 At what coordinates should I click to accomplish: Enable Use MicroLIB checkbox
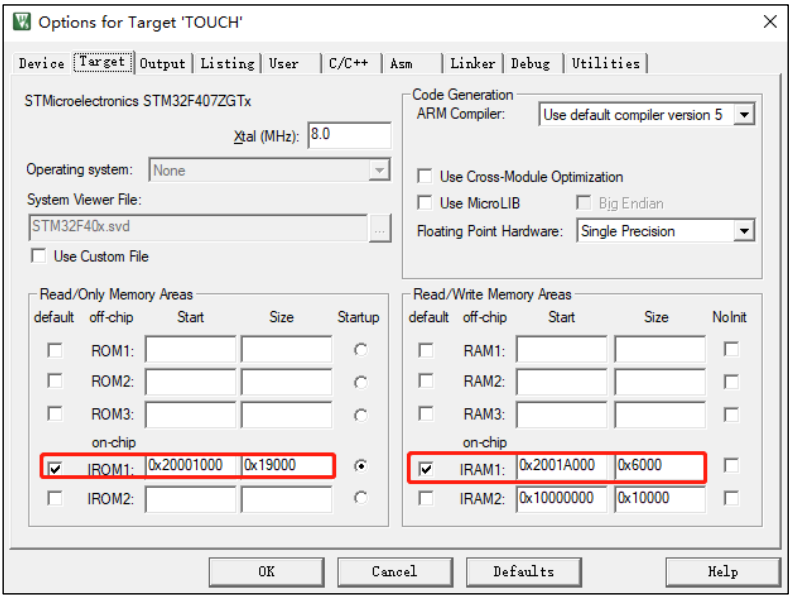[425, 203]
